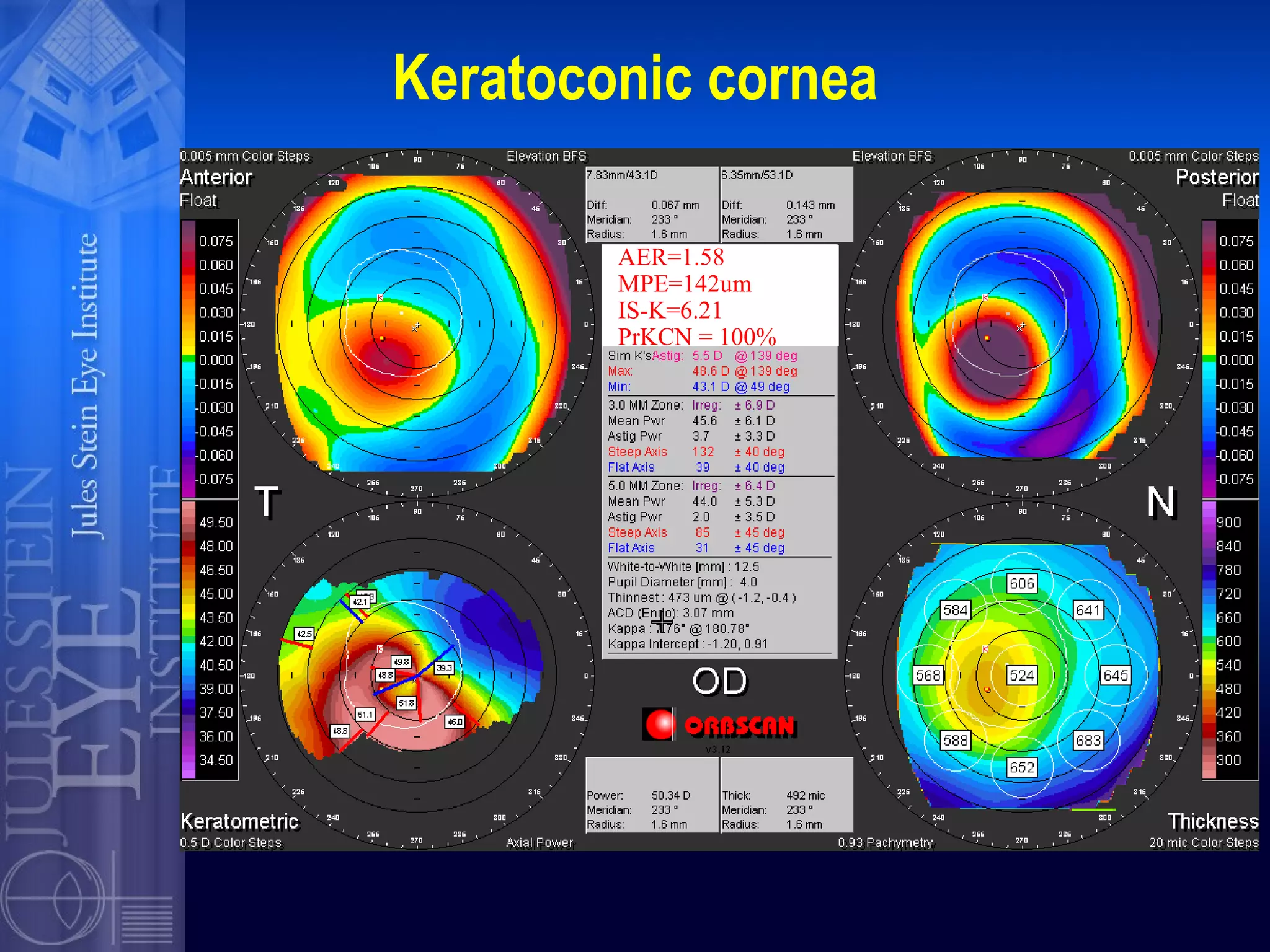This screenshot has width=1270, height=952.
Task: Click the 'Anterior' map label
Action: click(216, 177)
